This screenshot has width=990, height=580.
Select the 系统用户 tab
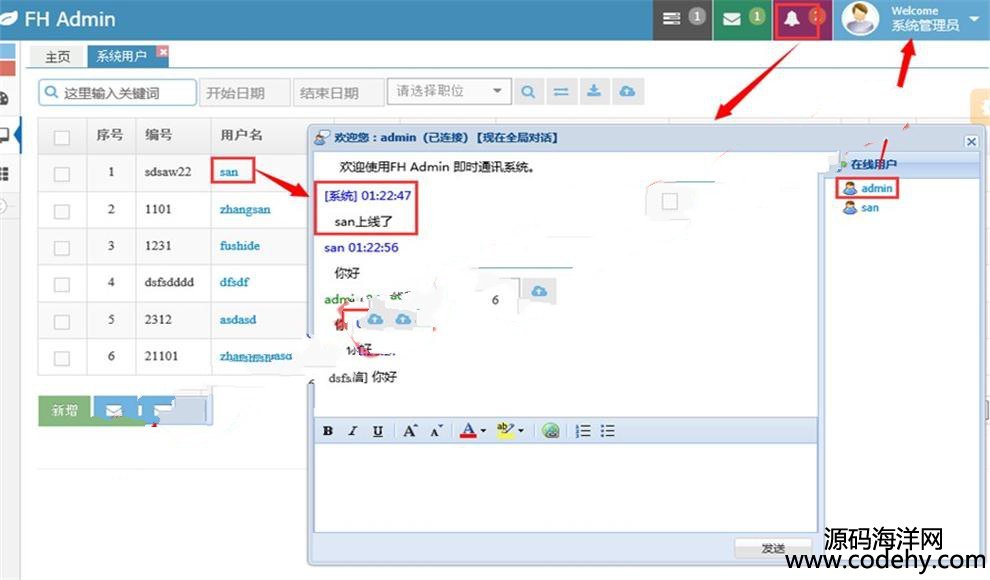[x=121, y=57]
